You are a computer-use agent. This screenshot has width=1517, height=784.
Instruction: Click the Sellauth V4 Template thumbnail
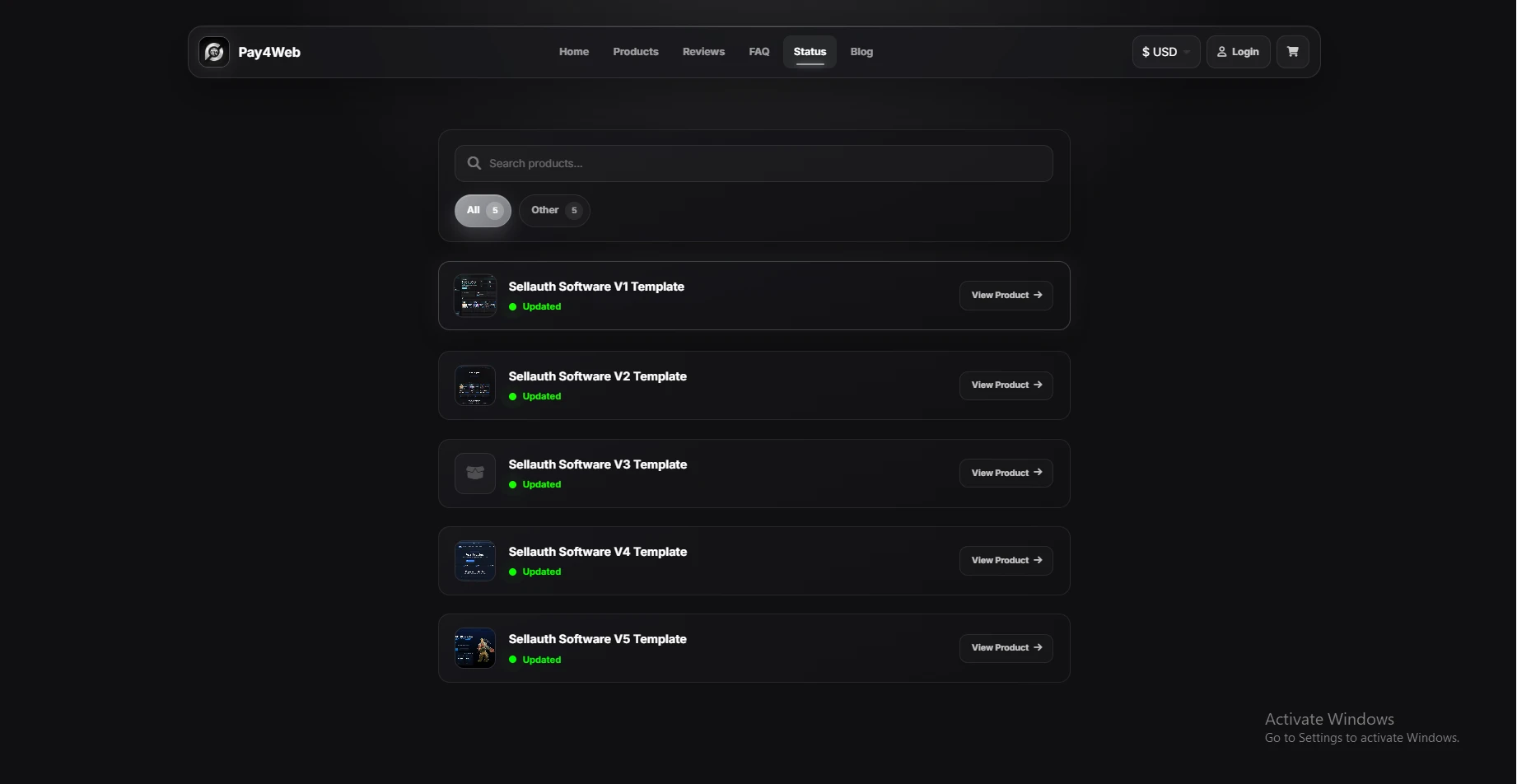point(475,561)
